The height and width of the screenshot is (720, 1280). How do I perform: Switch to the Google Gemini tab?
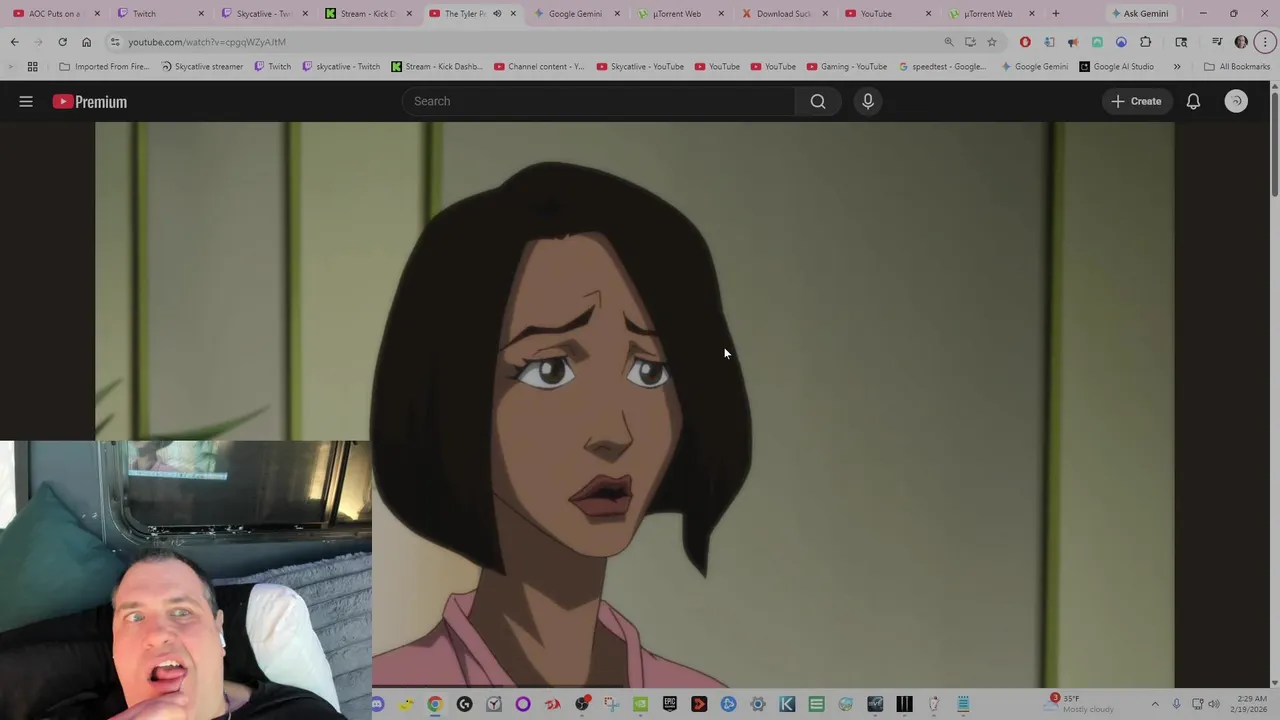click(x=575, y=14)
